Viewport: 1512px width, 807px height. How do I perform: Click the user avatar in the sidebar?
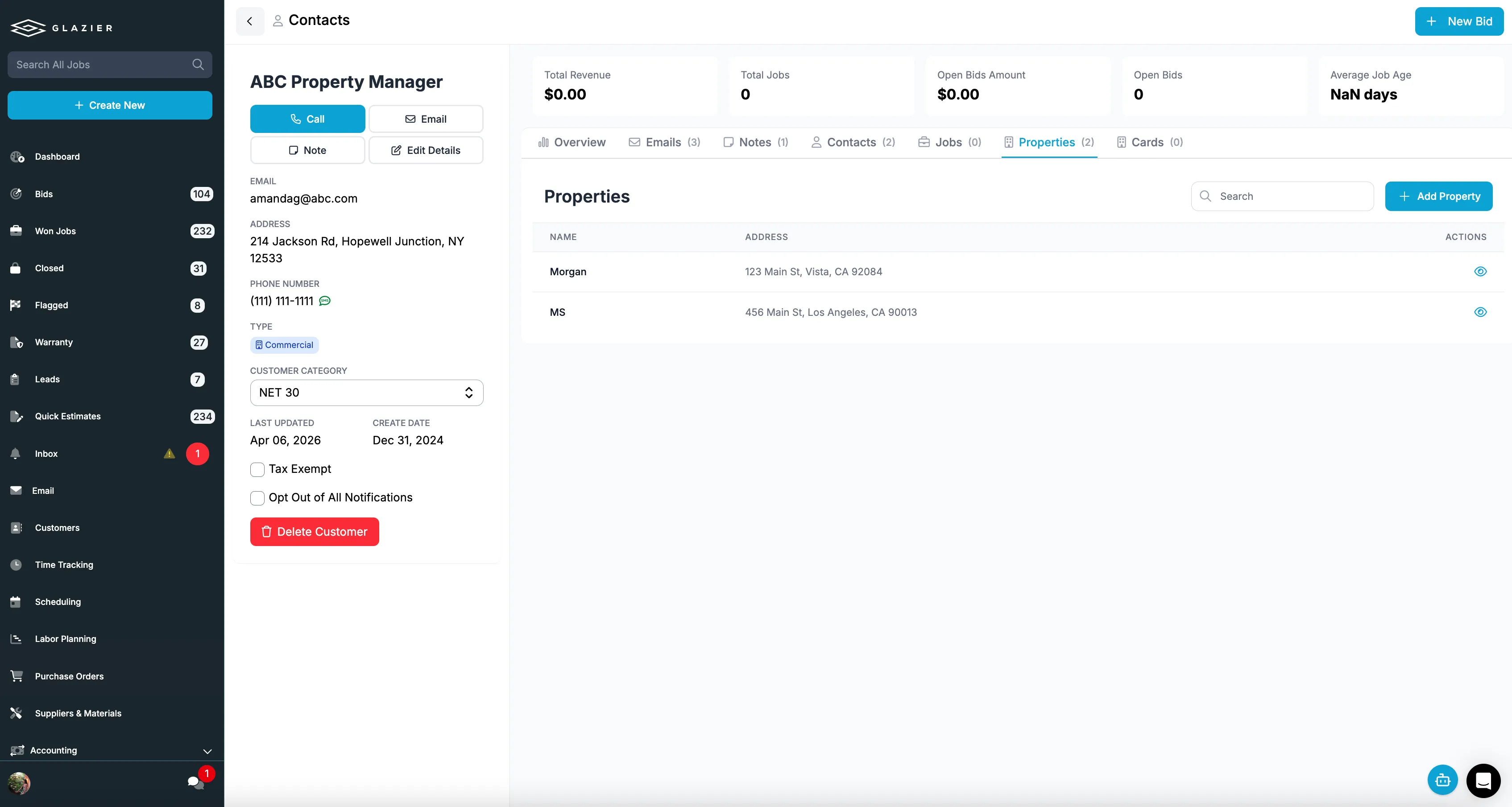(19, 783)
